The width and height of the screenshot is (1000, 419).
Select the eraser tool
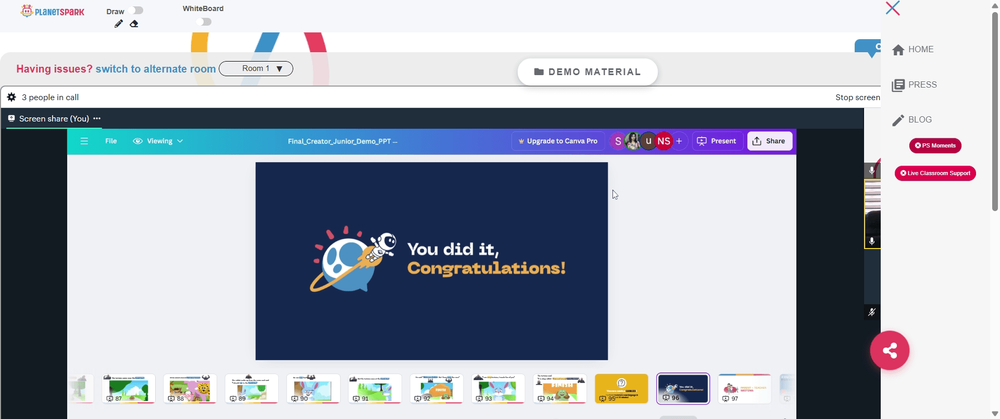coord(134,24)
